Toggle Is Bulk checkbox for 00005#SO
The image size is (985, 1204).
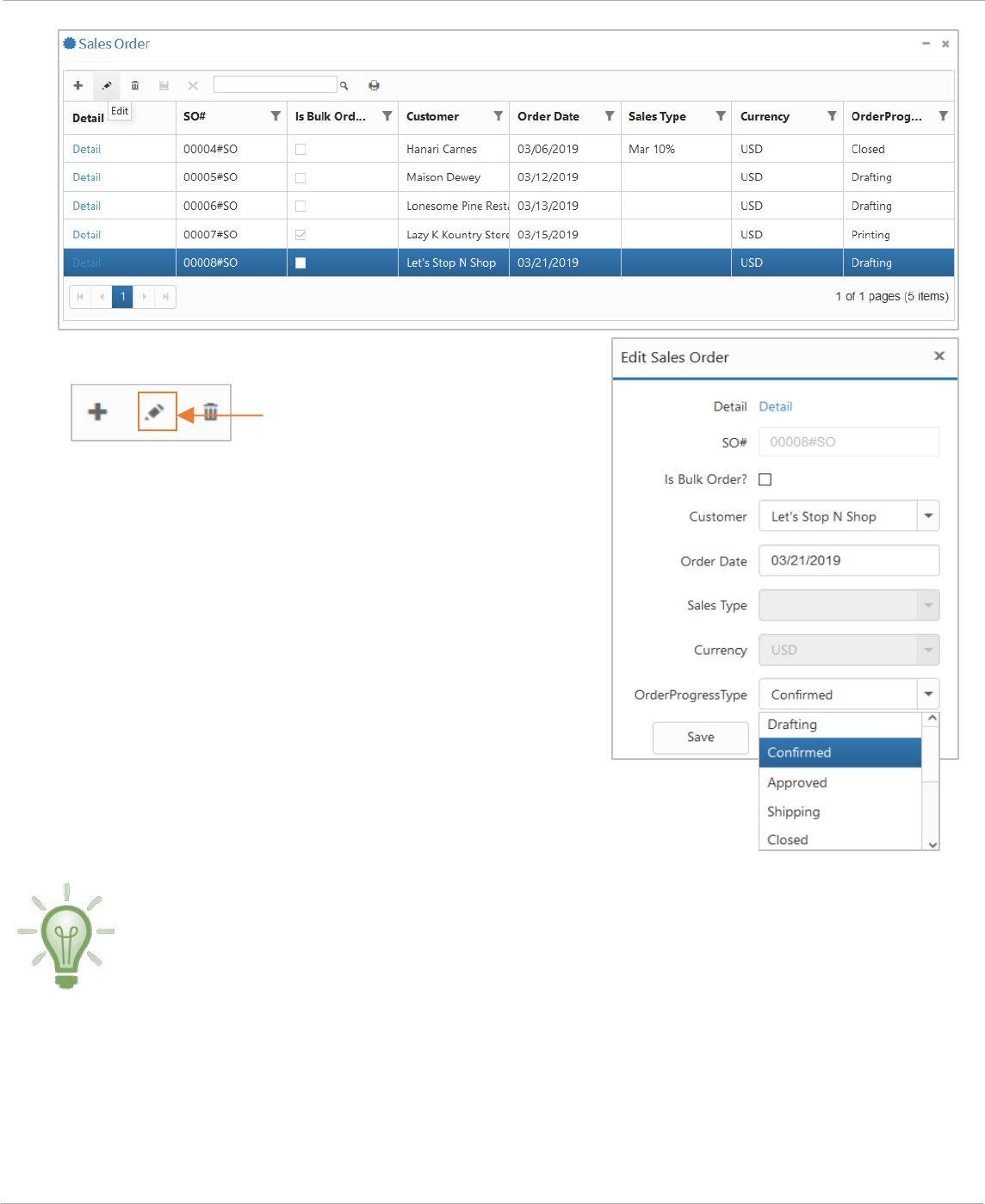(300, 177)
